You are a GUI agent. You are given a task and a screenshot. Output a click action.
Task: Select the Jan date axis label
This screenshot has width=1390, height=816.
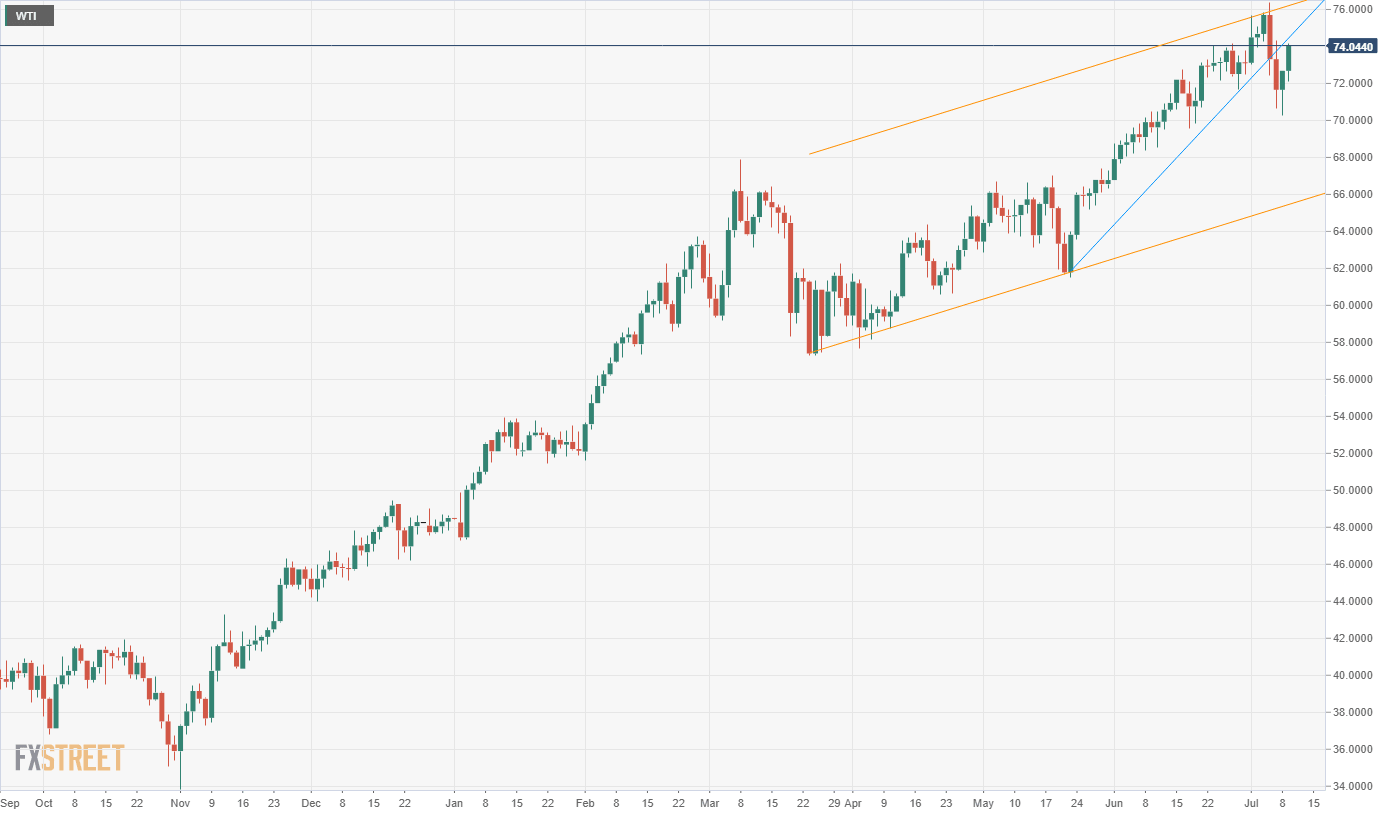coord(453,803)
